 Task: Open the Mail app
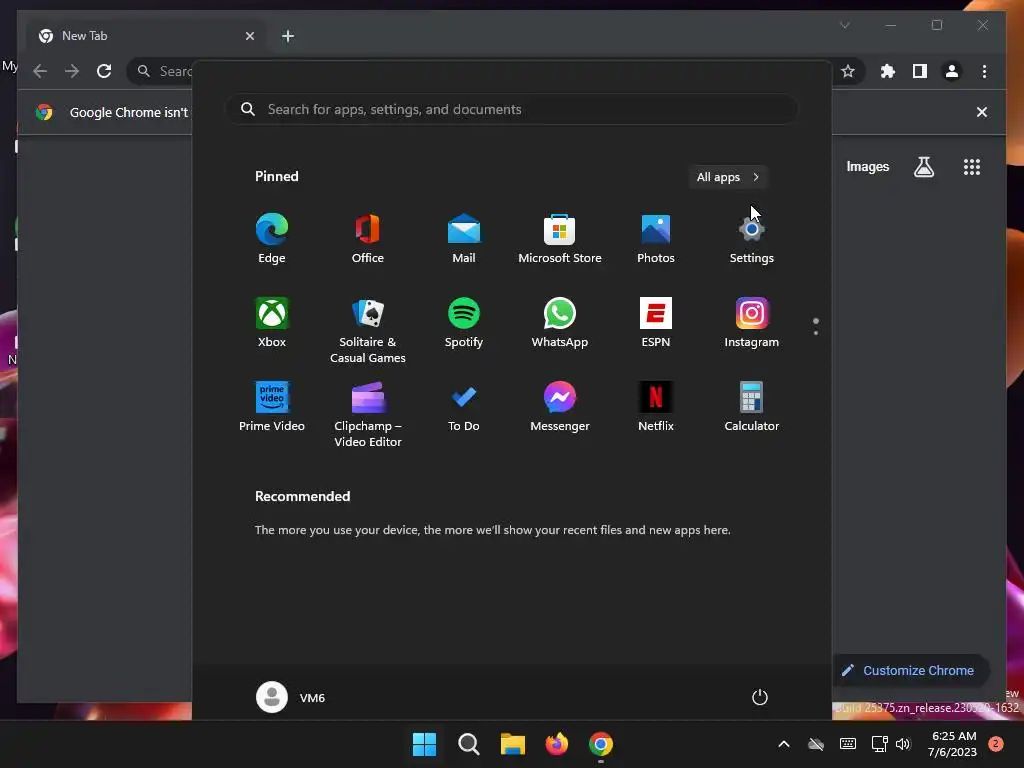click(464, 239)
